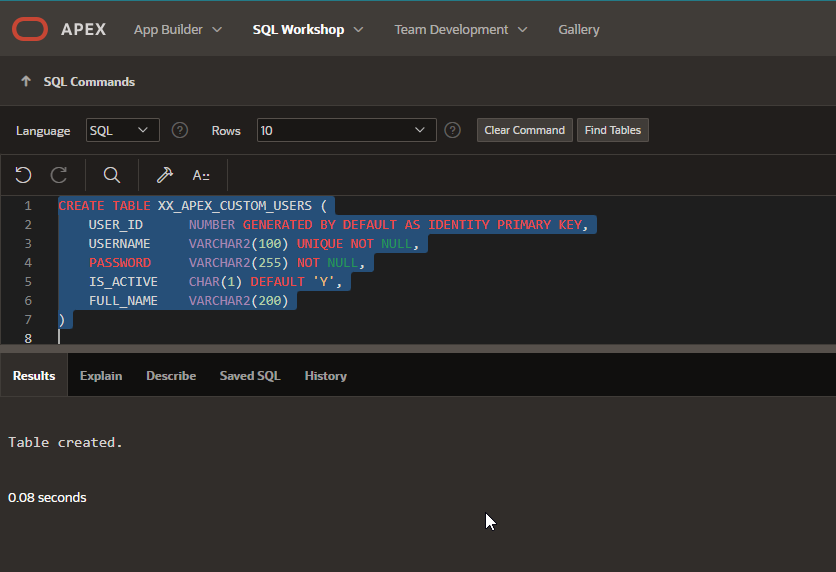Click the 0.08 seconds timing text
The image size is (836, 572).
[47, 497]
